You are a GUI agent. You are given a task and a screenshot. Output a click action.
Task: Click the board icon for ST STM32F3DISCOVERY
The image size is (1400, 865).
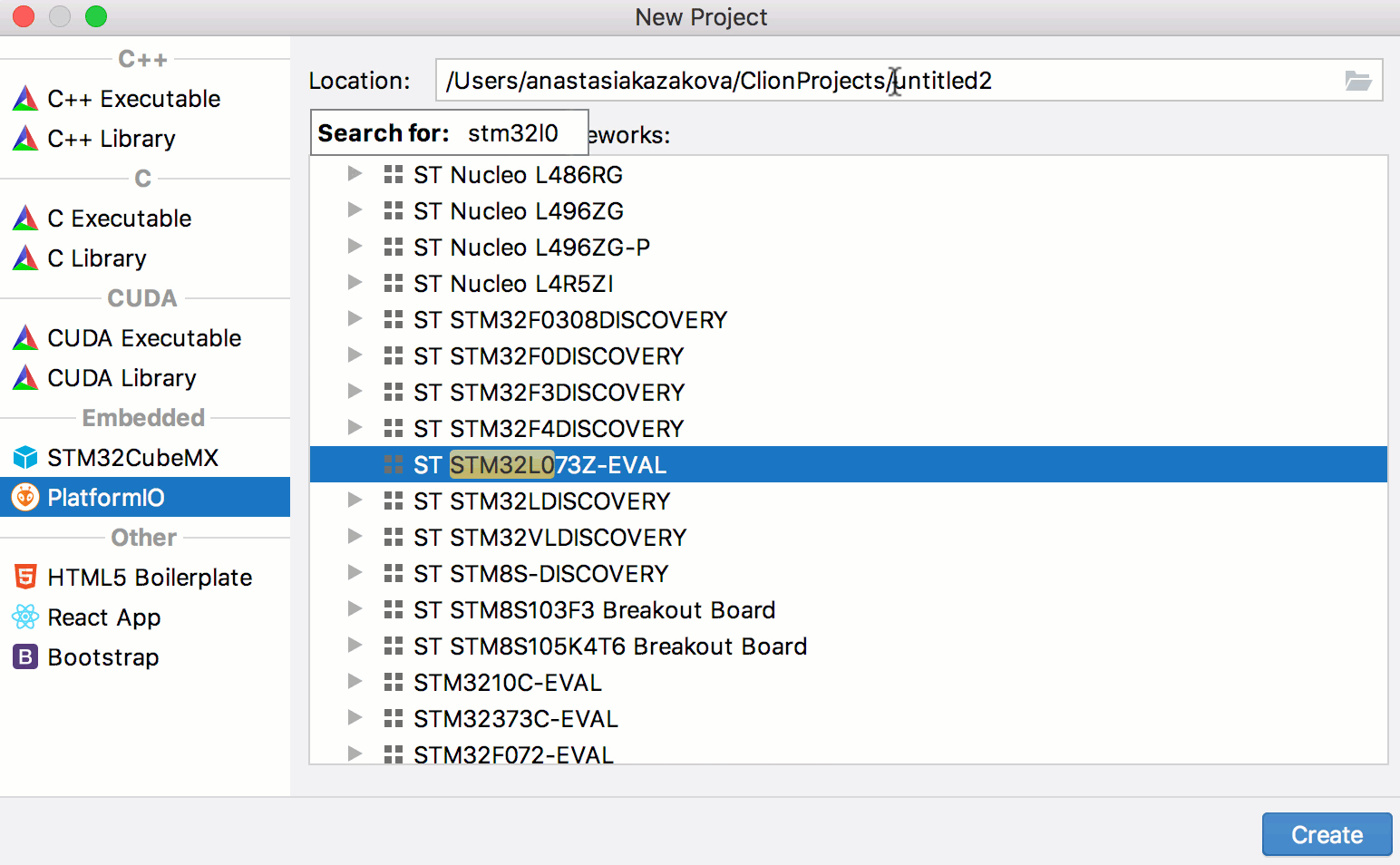pyautogui.click(x=393, y=392)
